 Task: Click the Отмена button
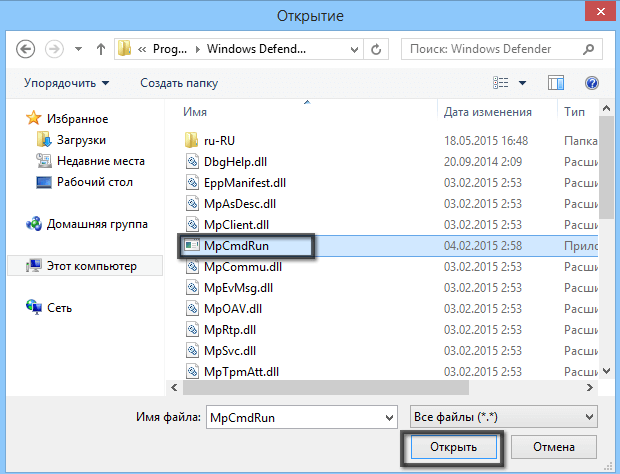point(554,447)
